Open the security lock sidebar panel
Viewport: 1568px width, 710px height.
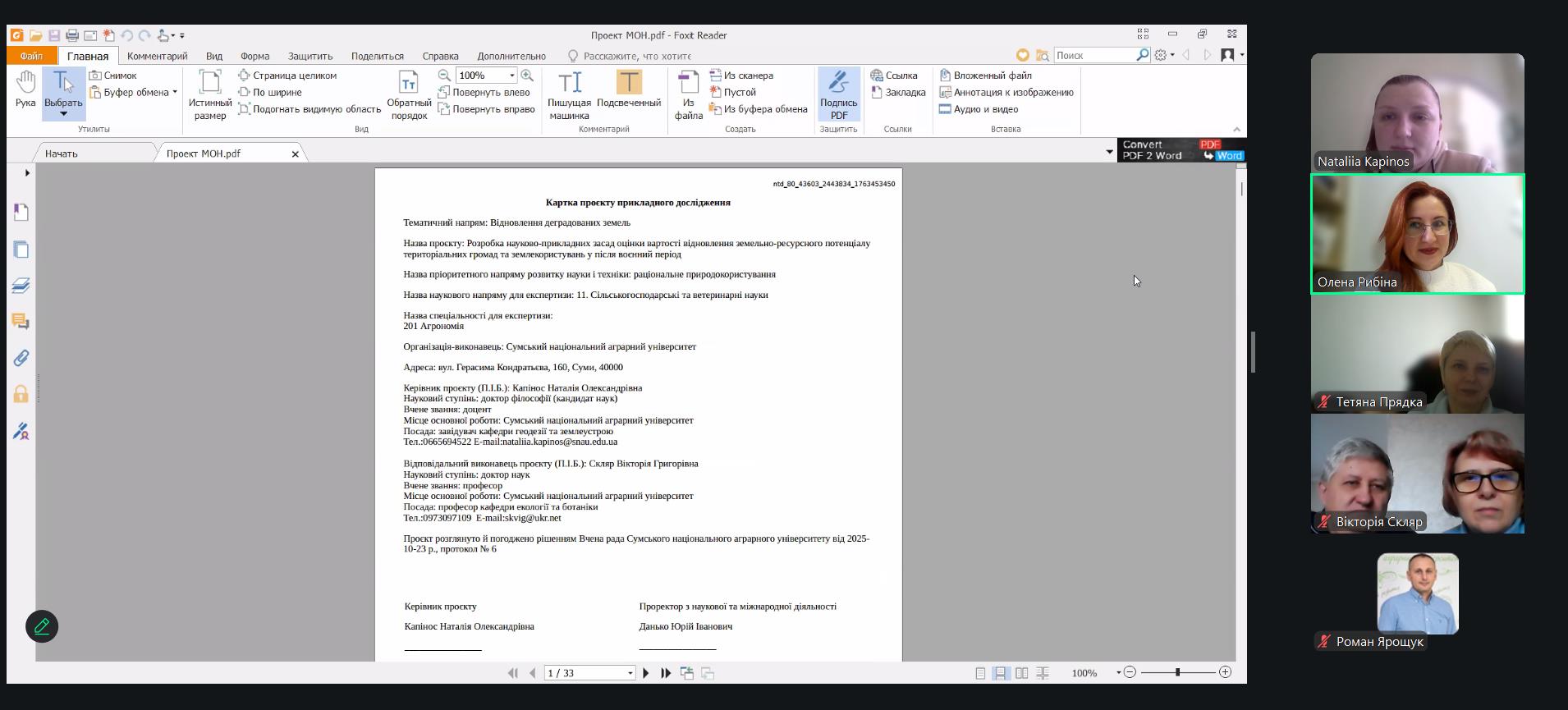pyautogui.click(x=21, y=395)
